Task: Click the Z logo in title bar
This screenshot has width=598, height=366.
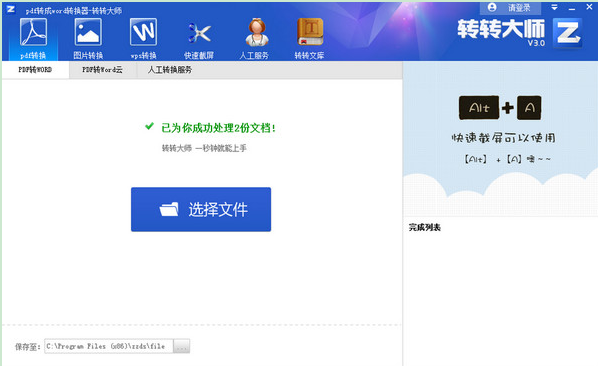Action: (x=11, y=9)
